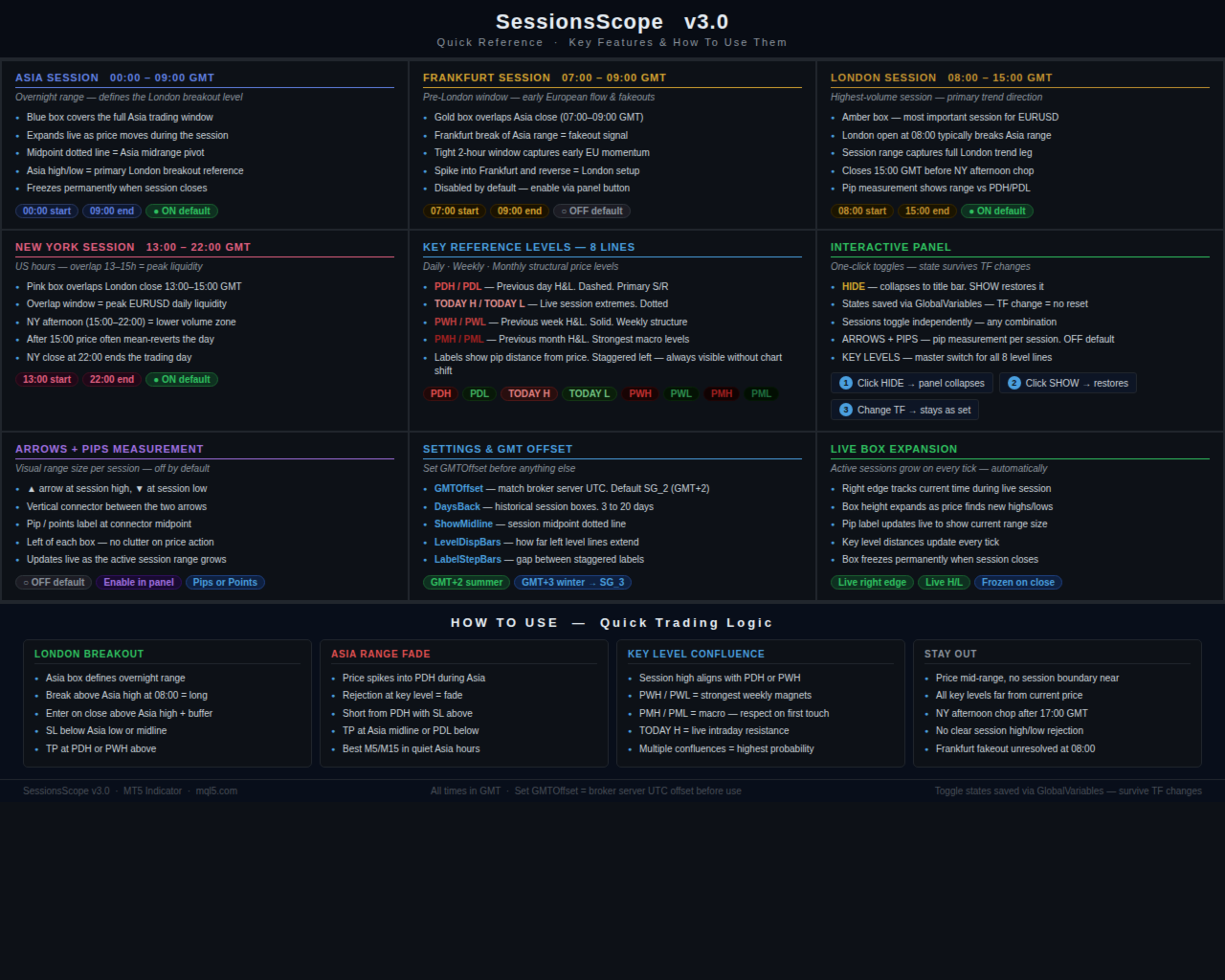This screenshot has width=1225, height=980.
Task: Open the 'ASIA RANGE FADE' strategy card title
Action: point(381,654)
